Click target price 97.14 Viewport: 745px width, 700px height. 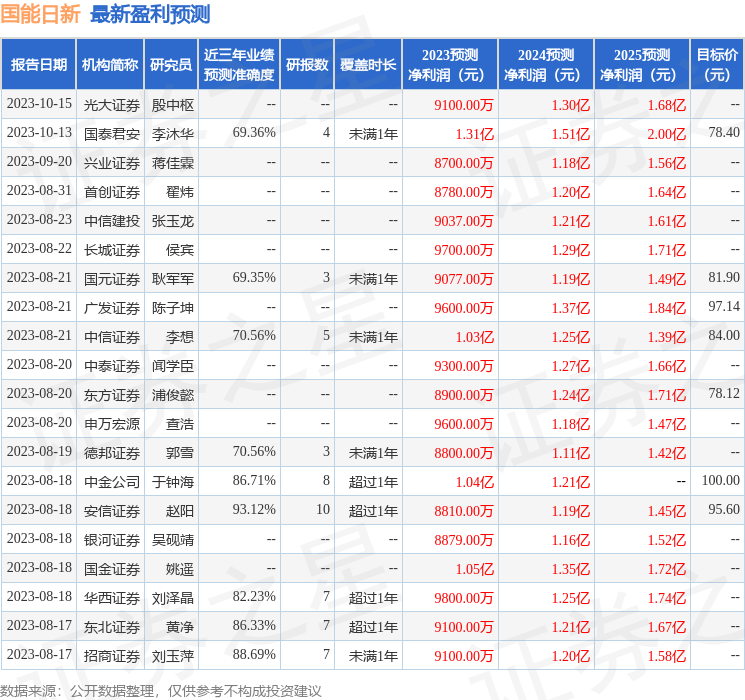click(x=724, y=307)
